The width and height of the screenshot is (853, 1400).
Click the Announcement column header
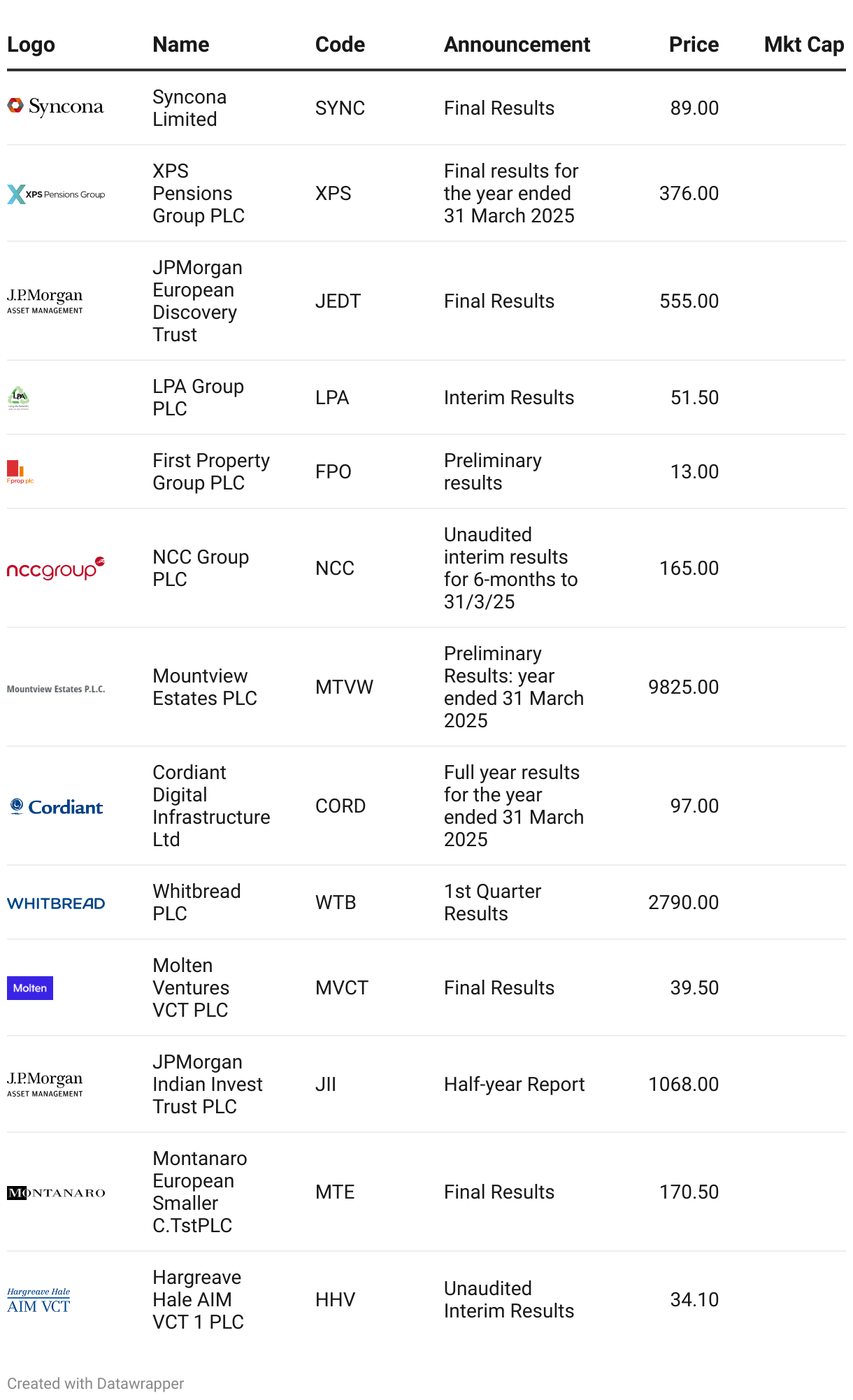517,45
